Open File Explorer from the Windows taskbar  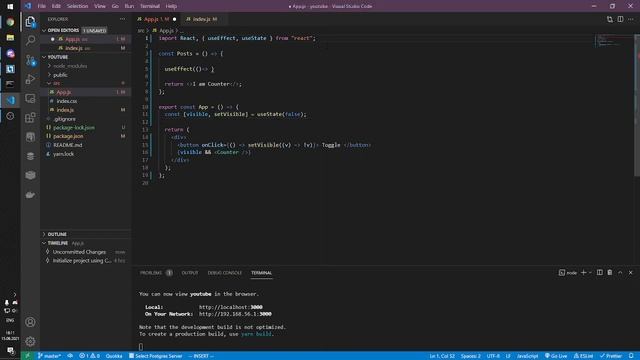[10, 38]
